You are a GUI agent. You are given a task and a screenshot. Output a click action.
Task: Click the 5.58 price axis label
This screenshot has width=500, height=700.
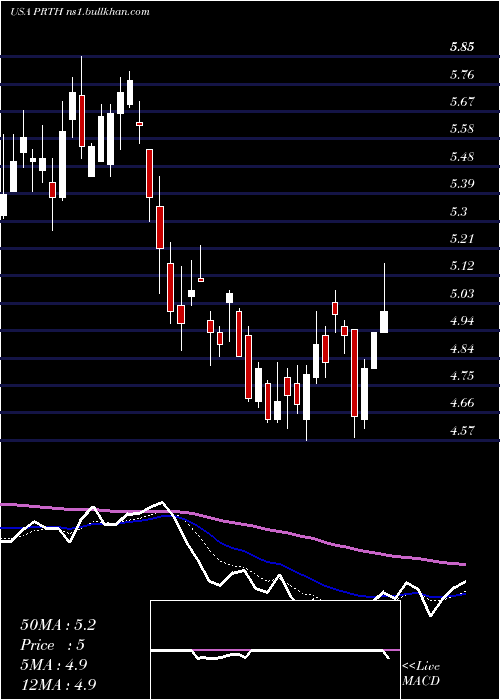(x=462, y=129)
